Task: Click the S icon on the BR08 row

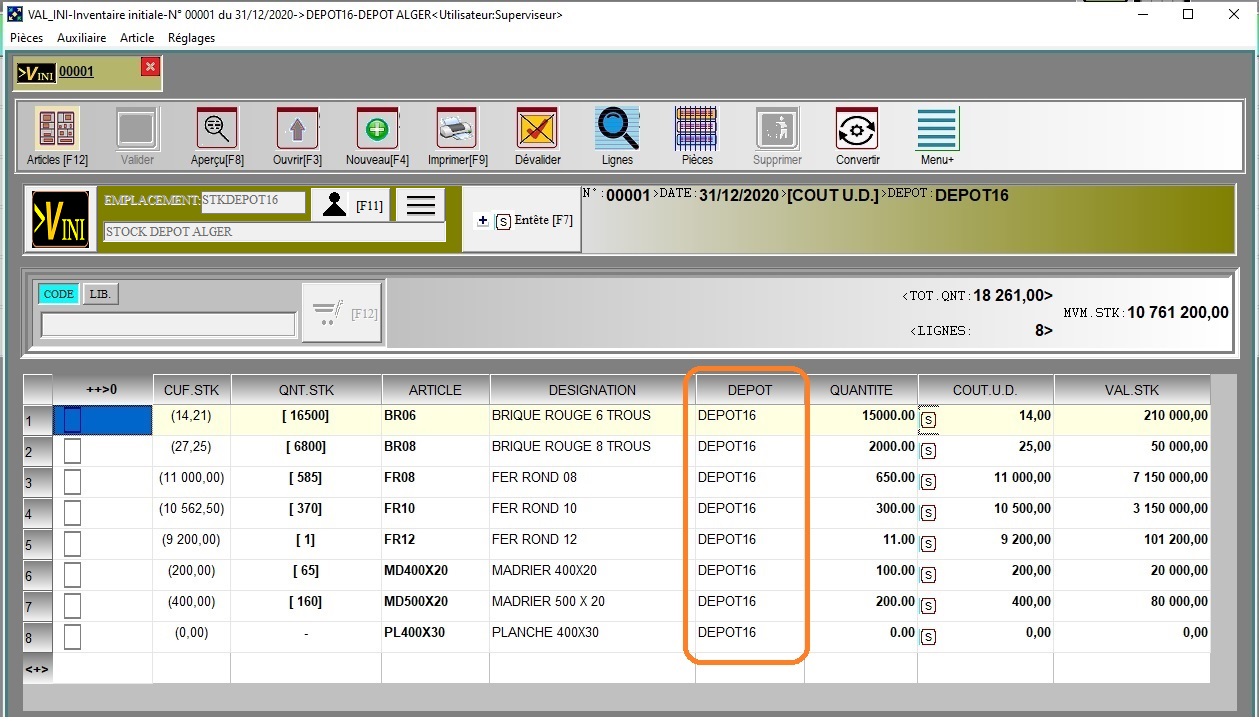Action: 928,450
